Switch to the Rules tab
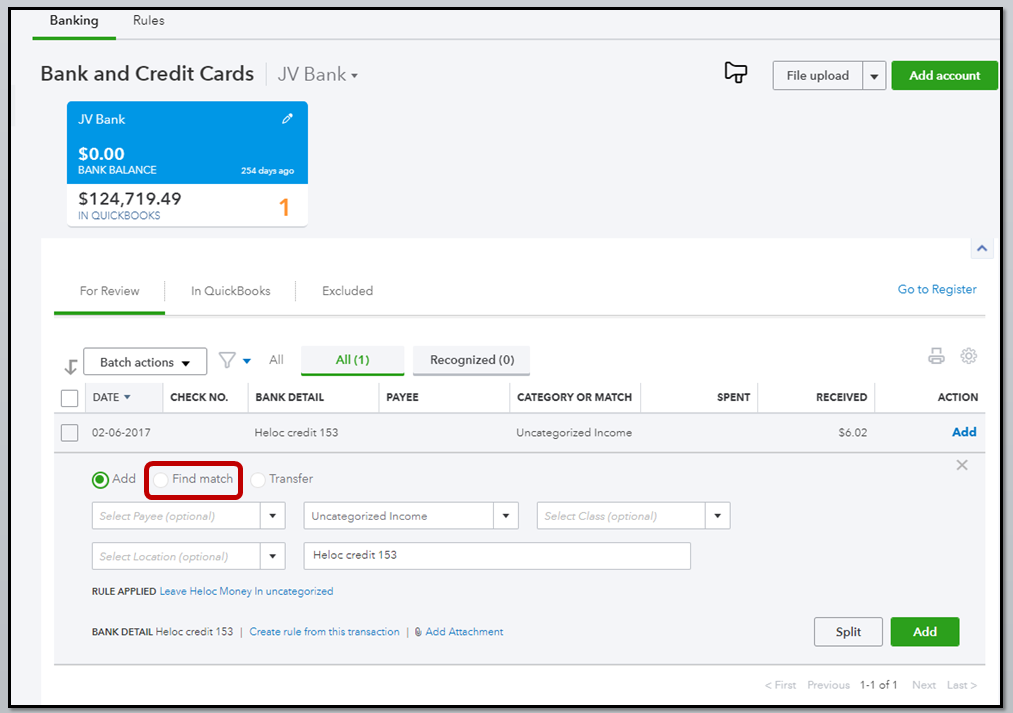Viewport: 1013px width, 713px height. pos(149,20)
